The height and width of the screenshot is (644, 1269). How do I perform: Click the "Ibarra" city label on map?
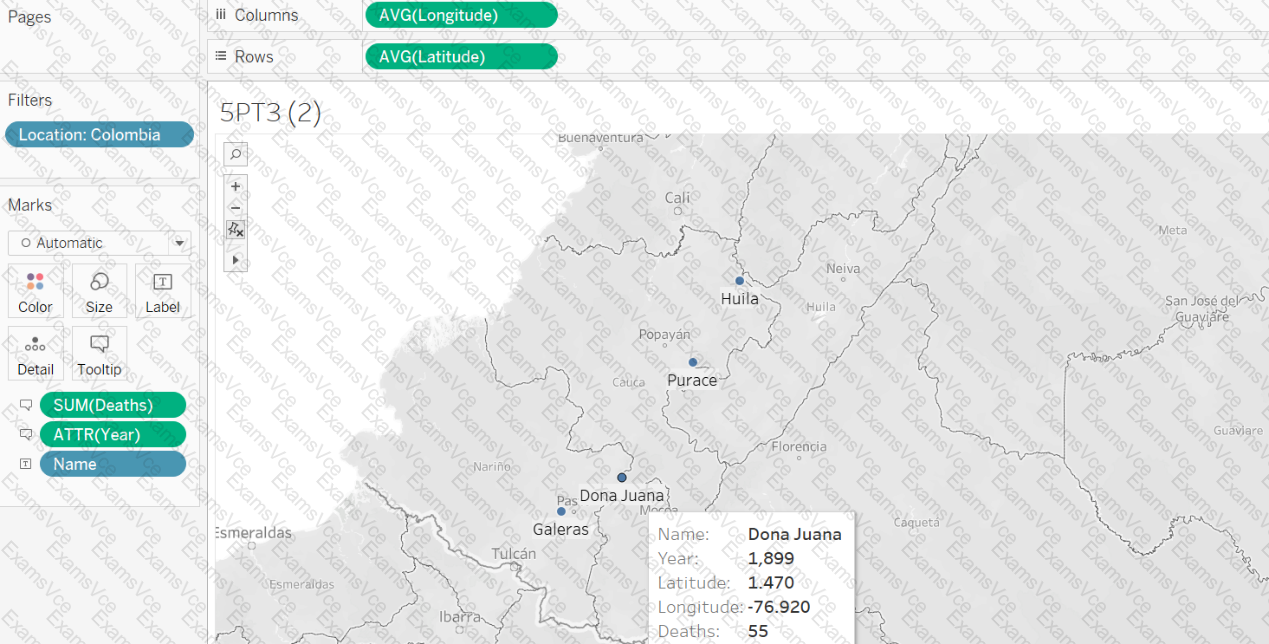pyautogui.click(x=460, y=617)
